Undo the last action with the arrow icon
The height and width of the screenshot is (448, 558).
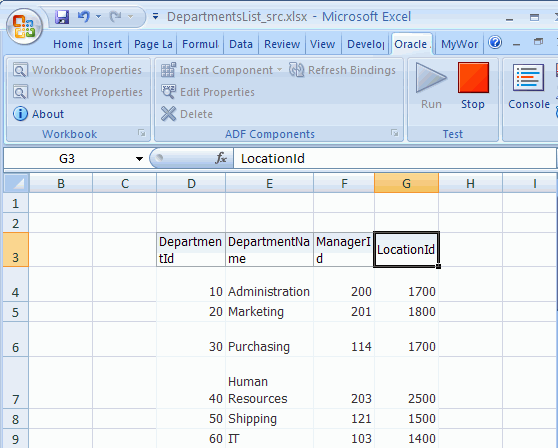click(x=84, y=17)
